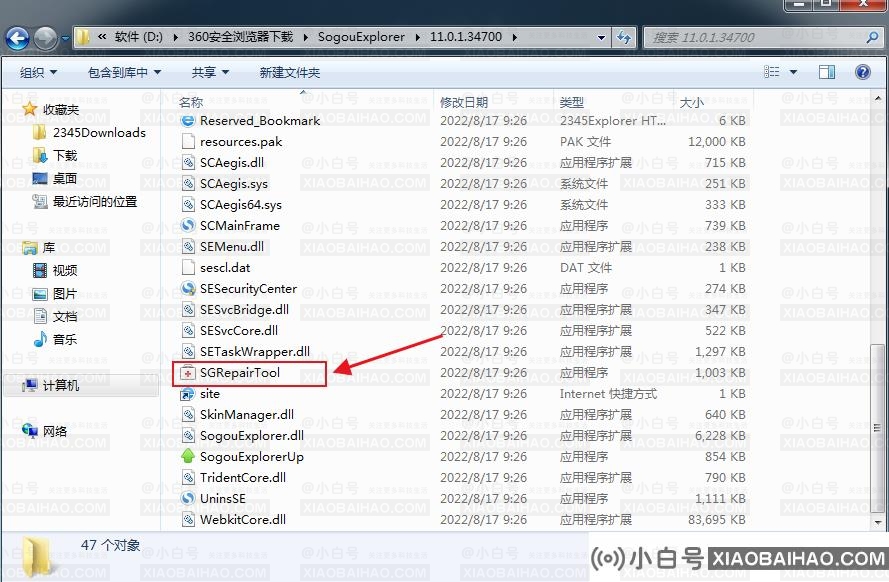Select the SETaskWrapper.dll file icon
889x582 pixels.
tap(188, 351)
